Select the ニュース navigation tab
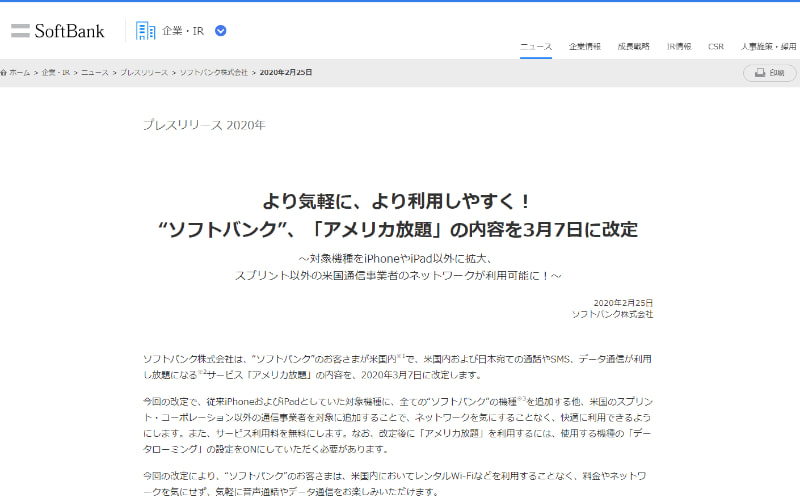800x502 pixels. click(536, 46)
